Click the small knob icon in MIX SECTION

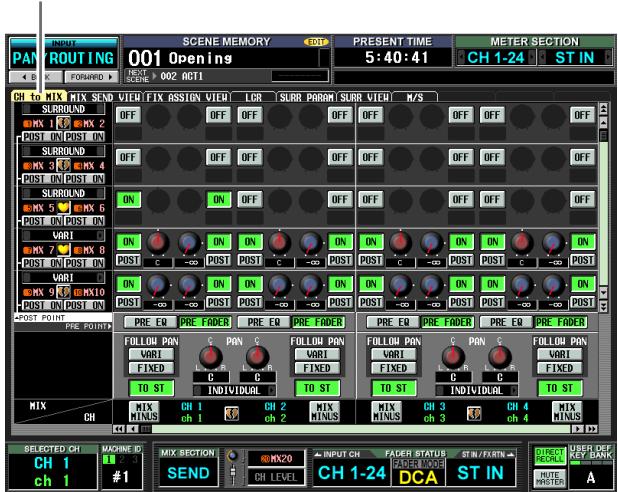coord(233,456)
